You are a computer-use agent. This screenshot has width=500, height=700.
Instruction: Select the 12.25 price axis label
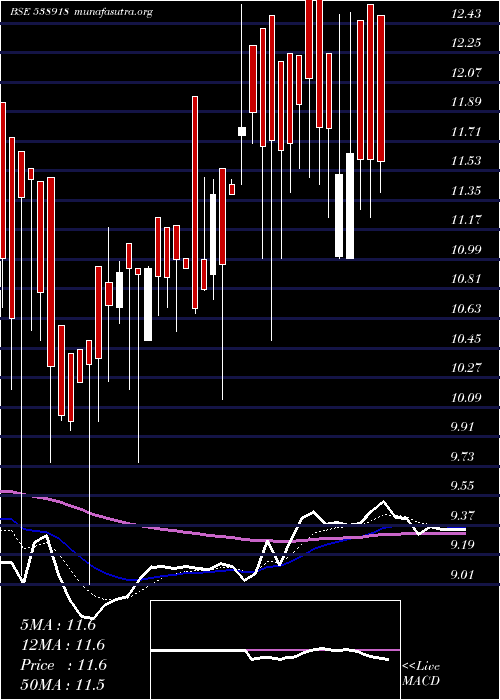pos(466,43)
